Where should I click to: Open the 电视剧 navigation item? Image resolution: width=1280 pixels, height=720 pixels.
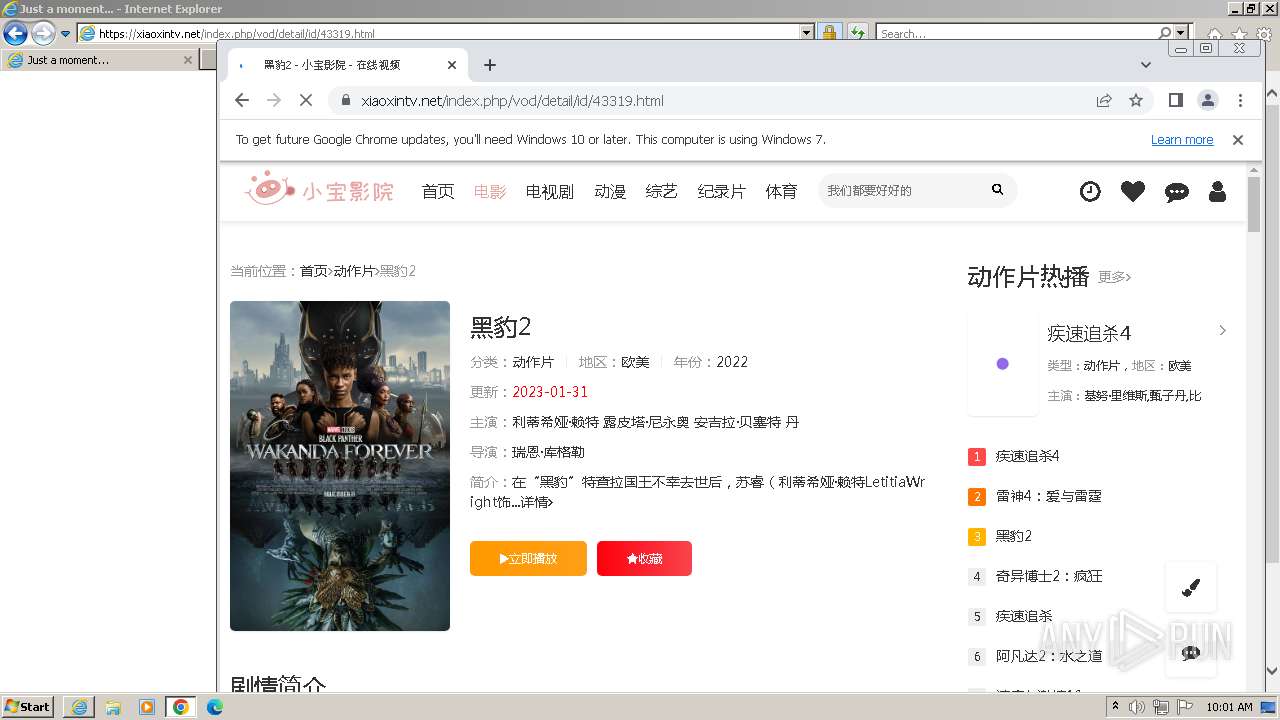(550, 191)
